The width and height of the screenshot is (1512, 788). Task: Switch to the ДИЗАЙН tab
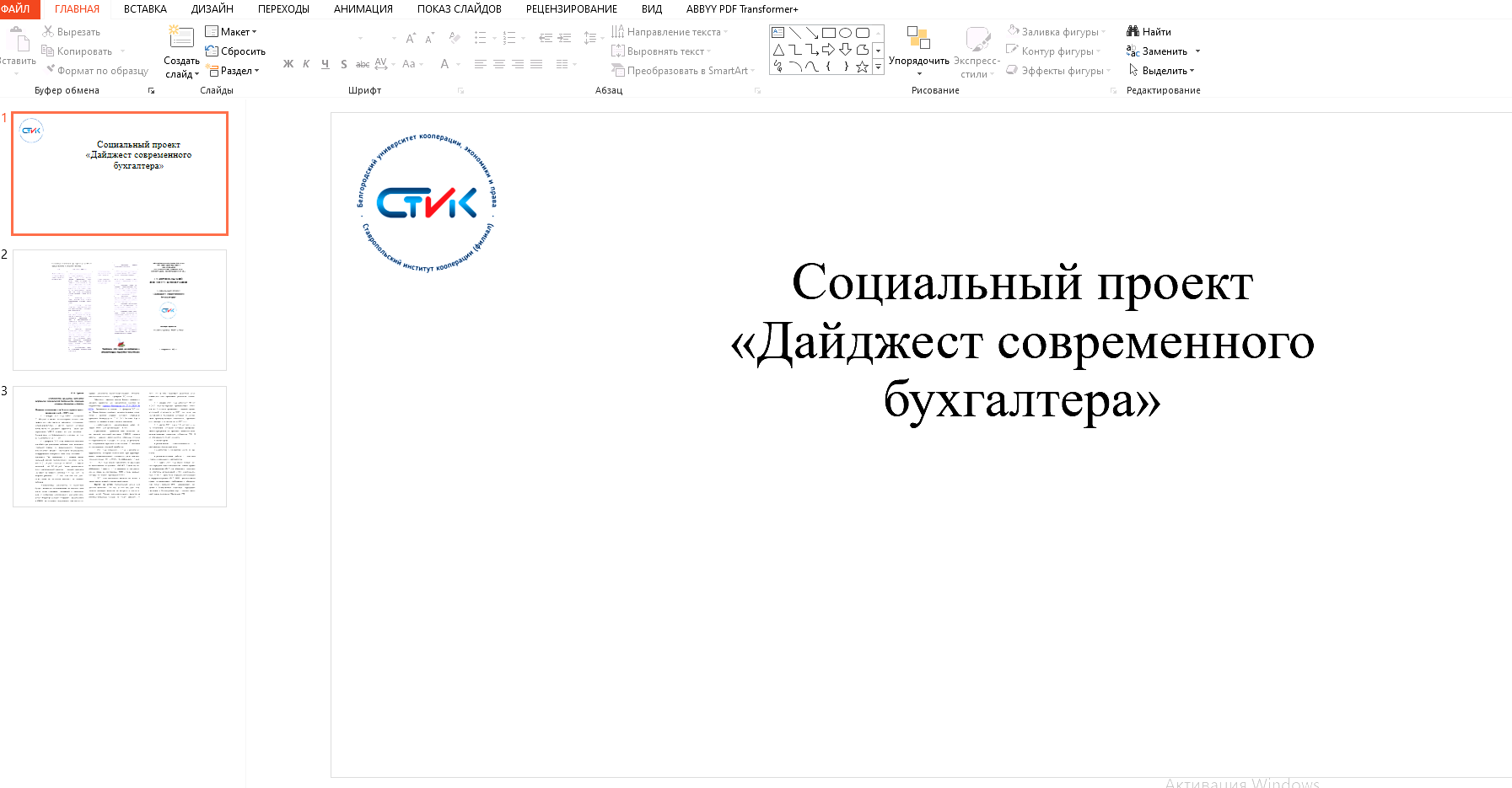[213, 9]
